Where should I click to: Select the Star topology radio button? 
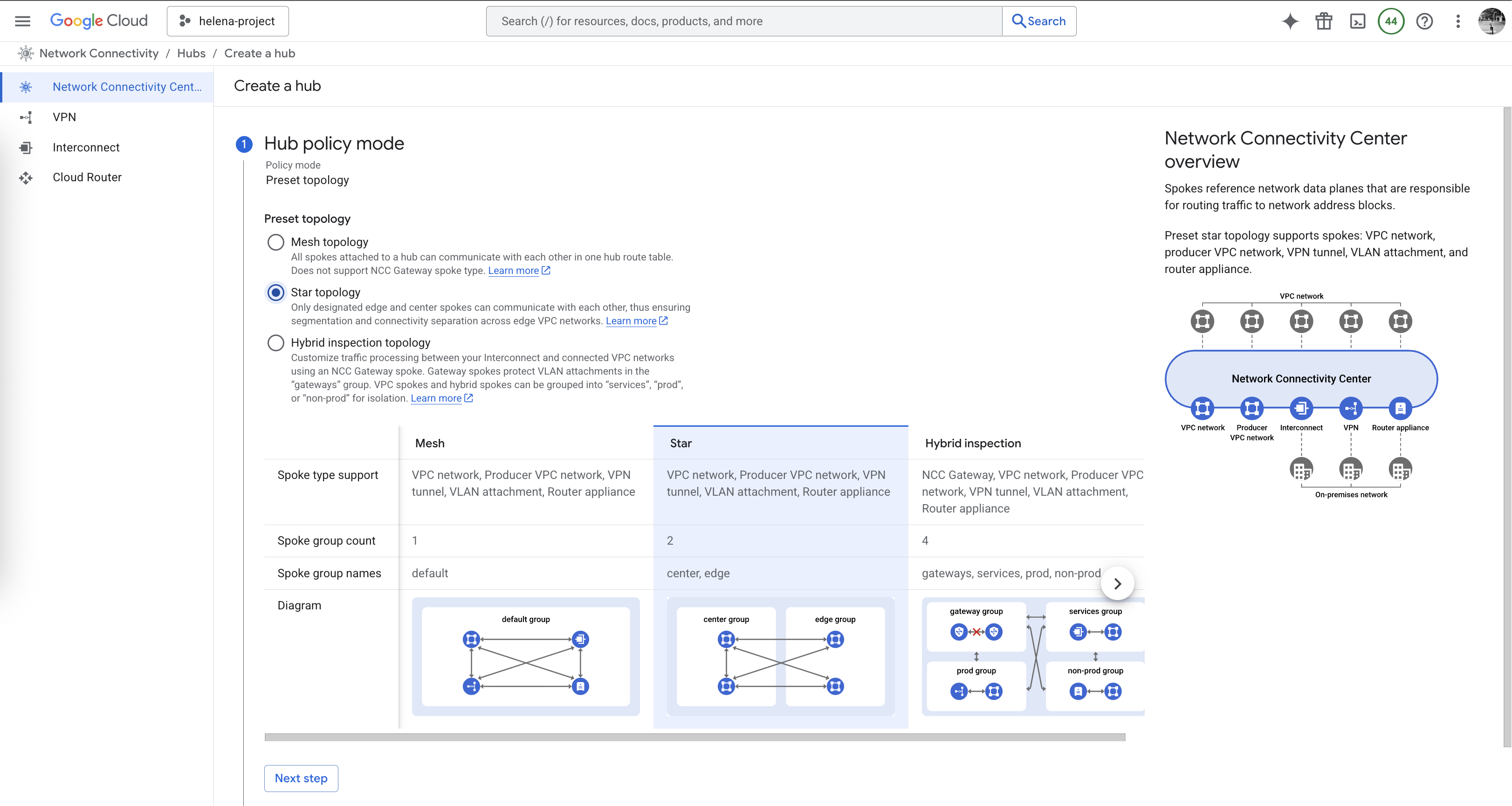click(275, 293)
